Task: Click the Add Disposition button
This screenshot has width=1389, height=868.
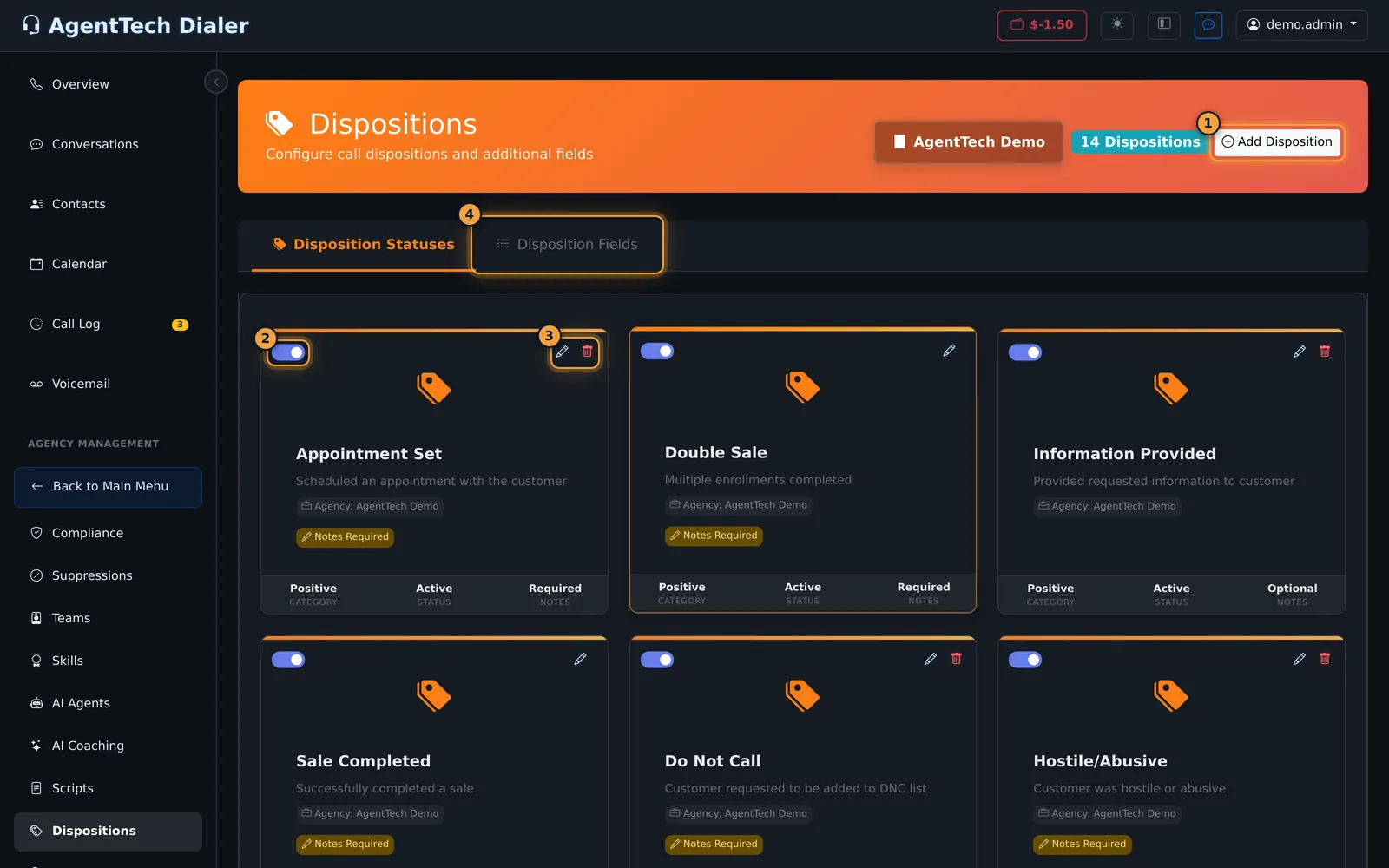Action: (1277, 141)
